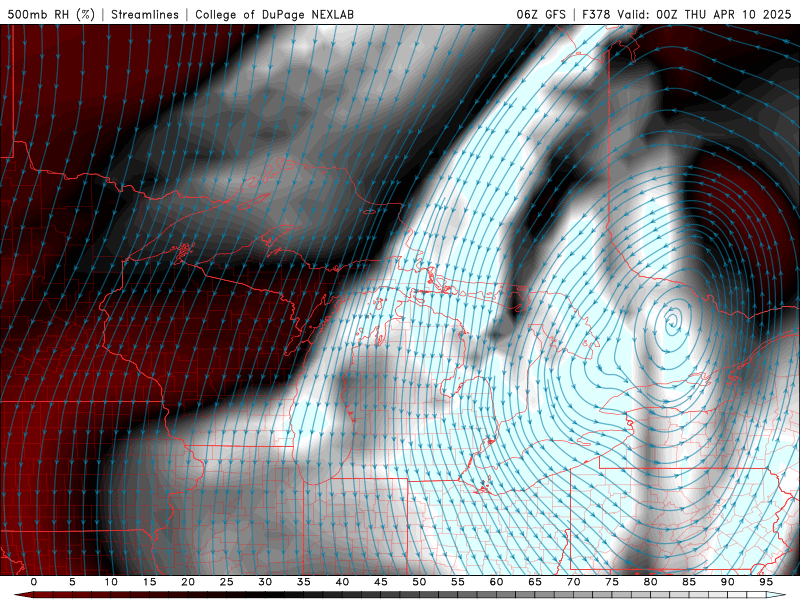Click the 'F378' forecast hour text

coord(596,14)
